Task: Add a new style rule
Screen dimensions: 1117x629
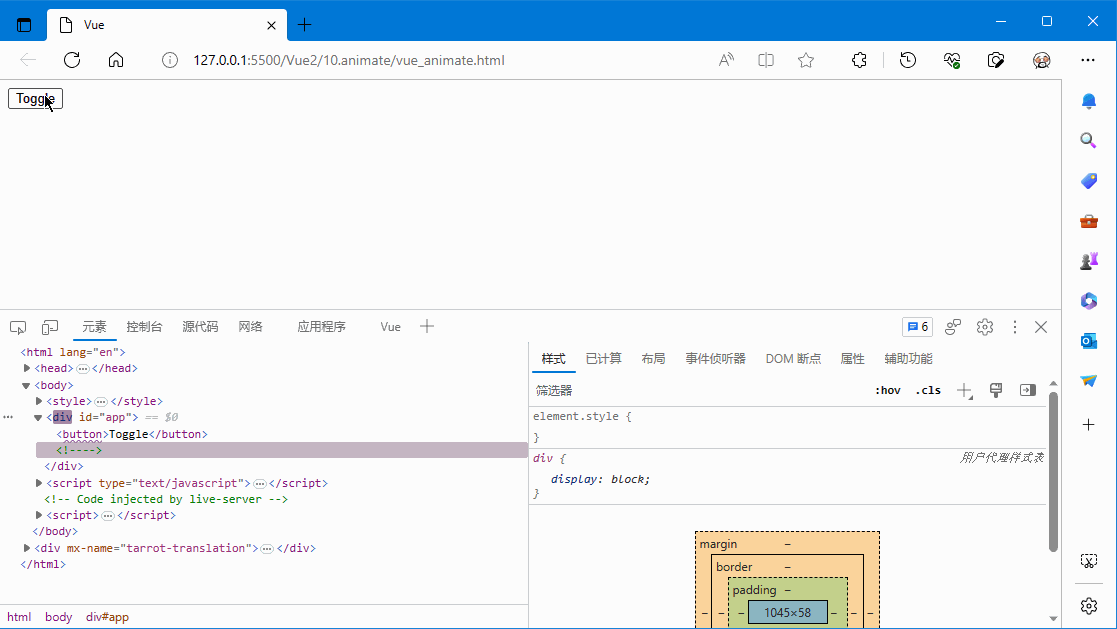Action: 965,390
